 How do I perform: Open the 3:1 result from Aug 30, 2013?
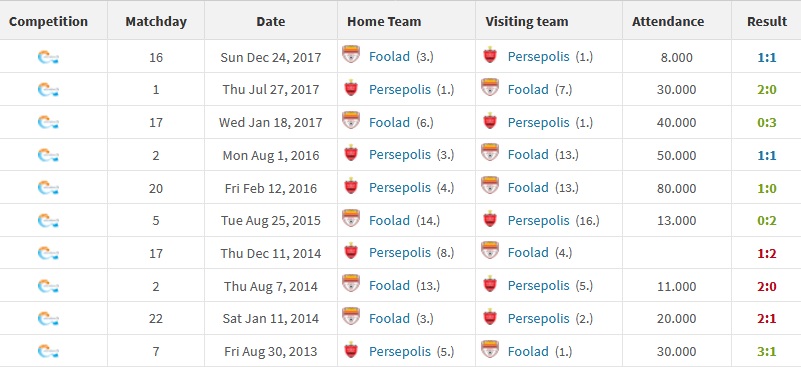click(767, 352)
